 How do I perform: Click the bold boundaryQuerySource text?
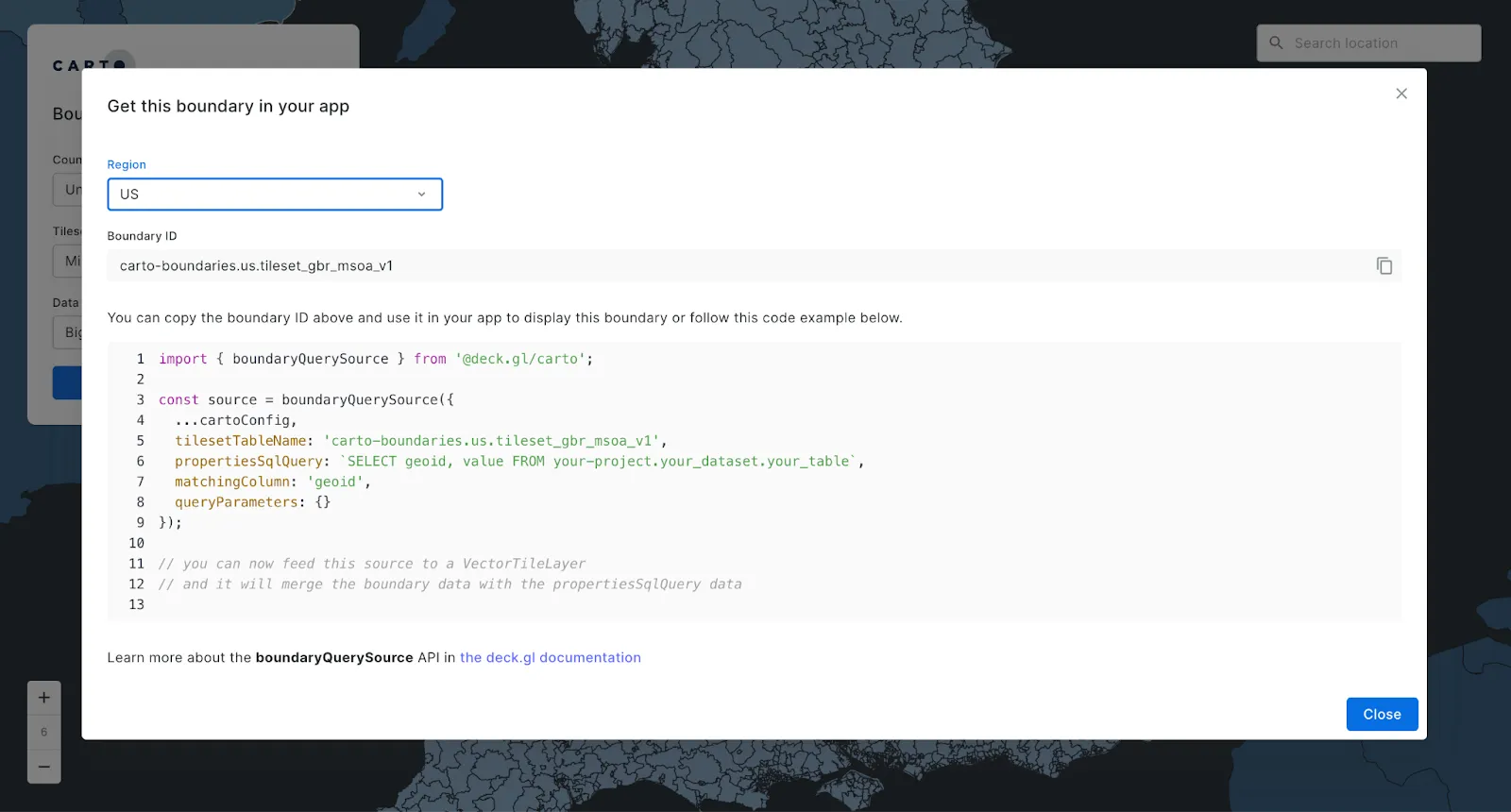334,658
